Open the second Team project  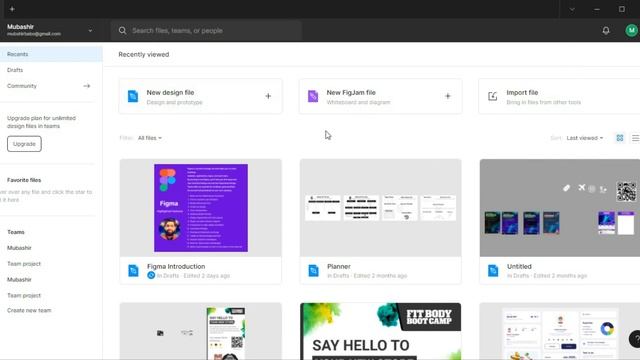point(24,295)
